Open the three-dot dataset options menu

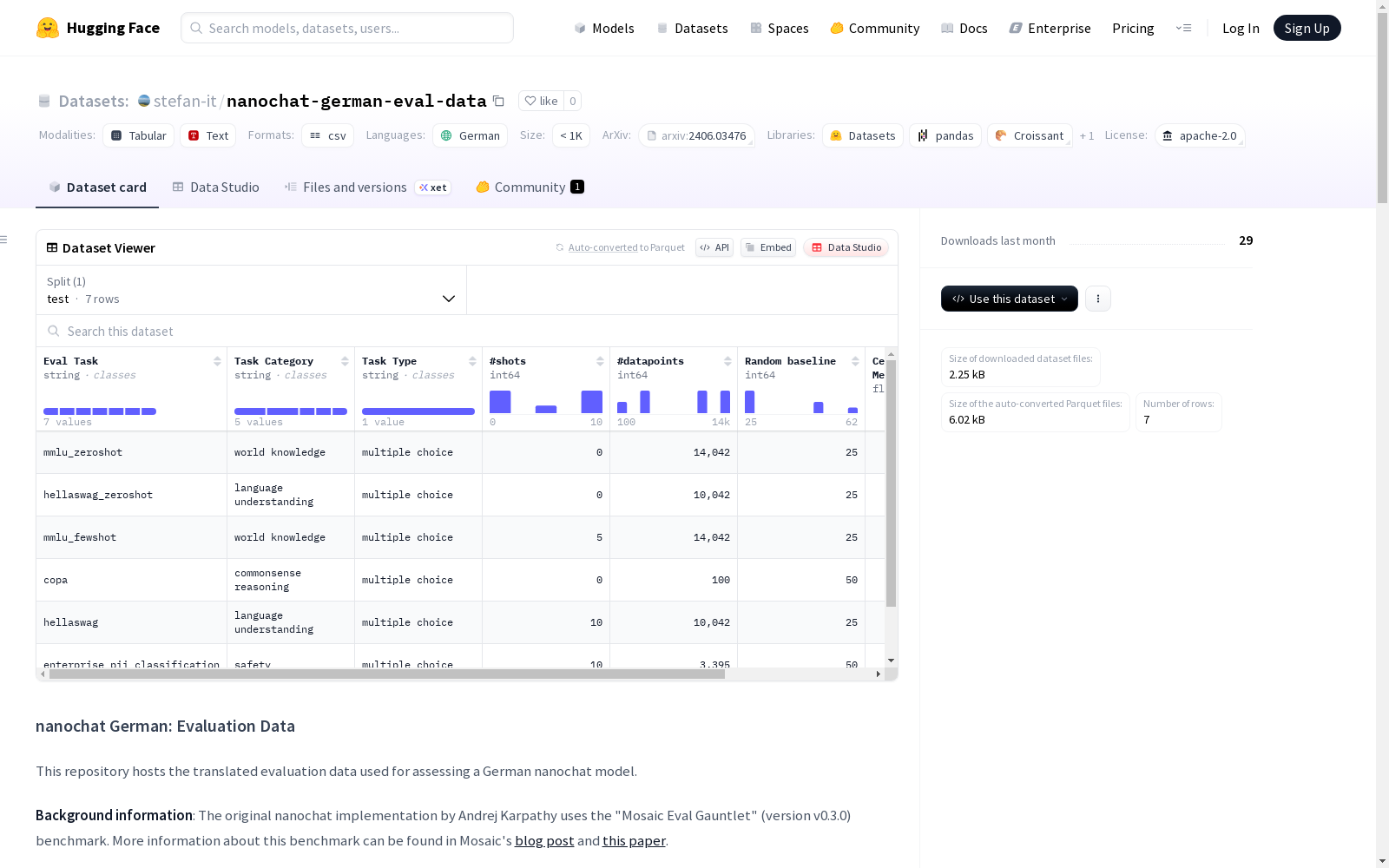[1098, 299]
